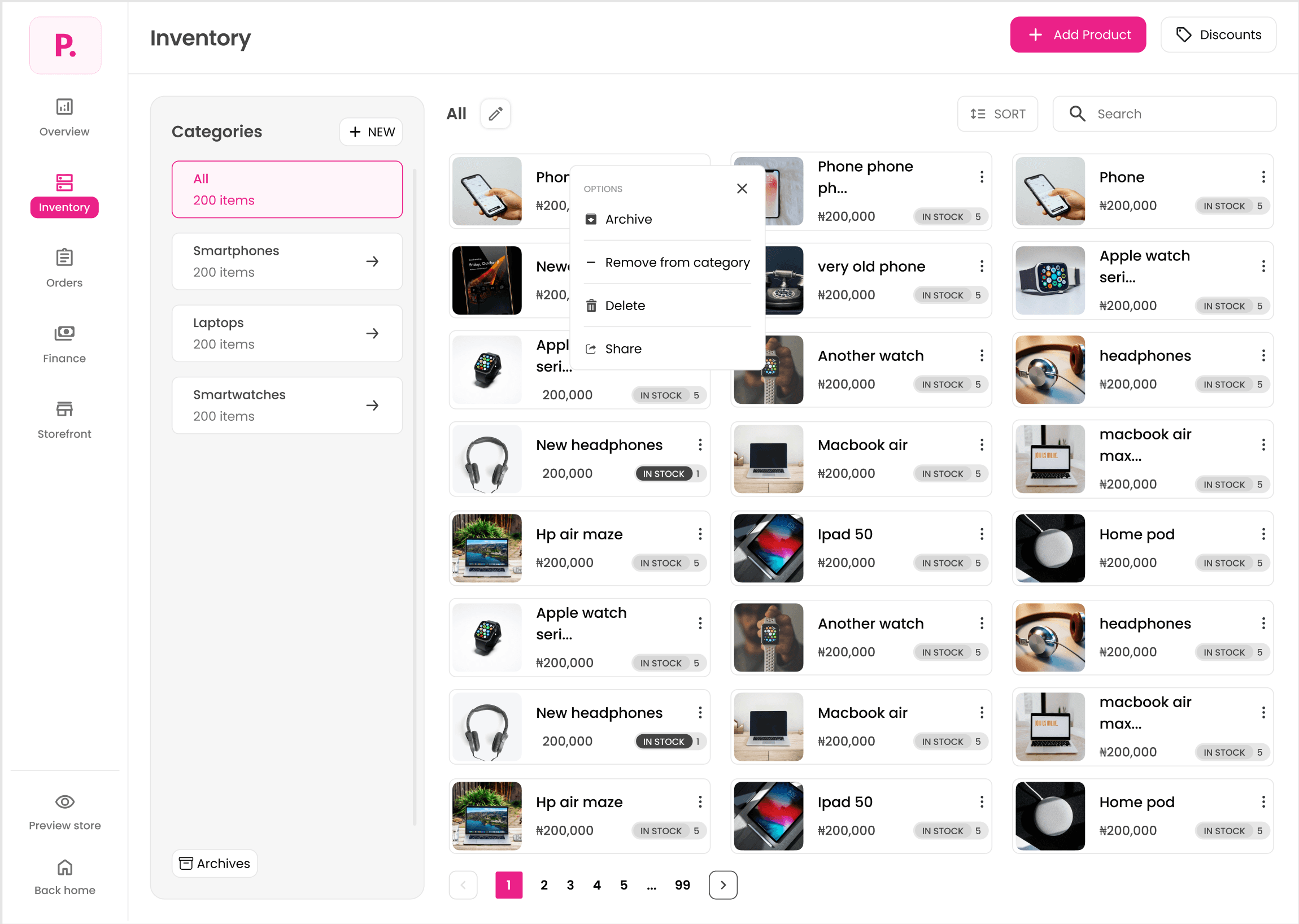
Task: Expand the Laptops category
Action: coord(372,333)
